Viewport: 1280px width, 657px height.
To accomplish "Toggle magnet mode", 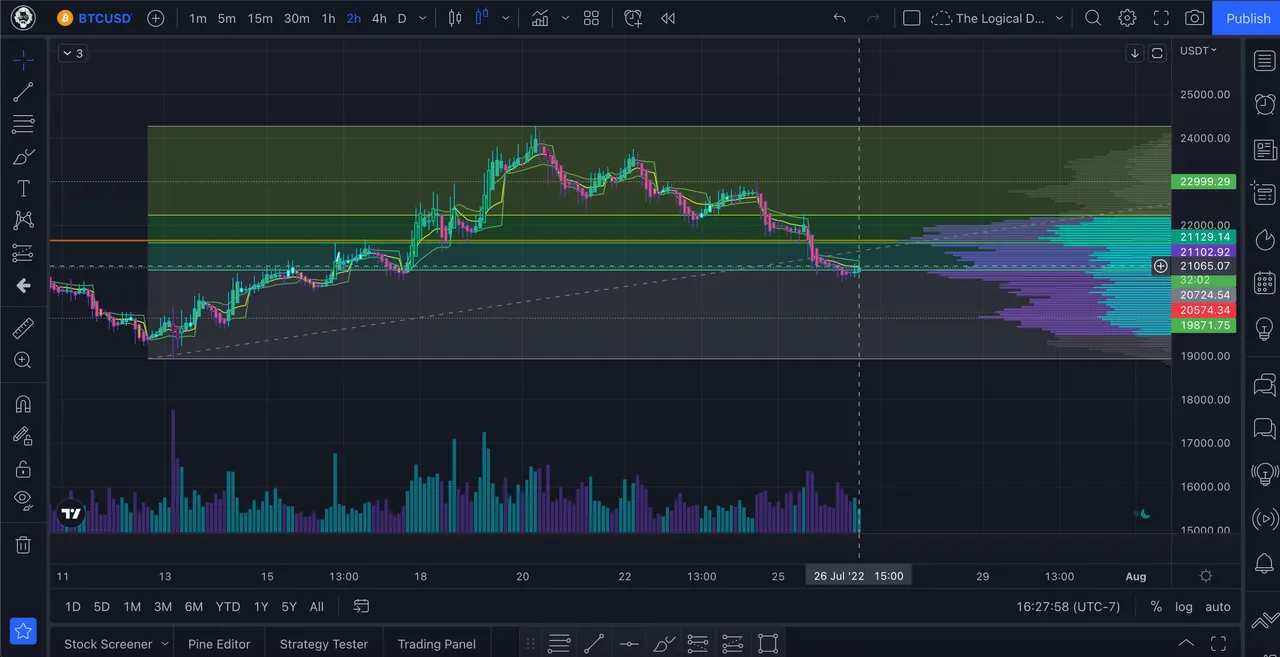I will pos(23,404).
